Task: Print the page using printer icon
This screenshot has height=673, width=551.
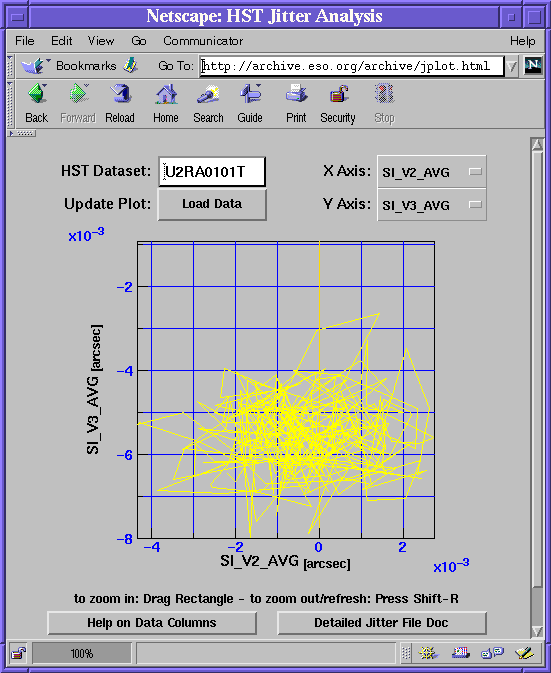Action: (x=296, y=94)
